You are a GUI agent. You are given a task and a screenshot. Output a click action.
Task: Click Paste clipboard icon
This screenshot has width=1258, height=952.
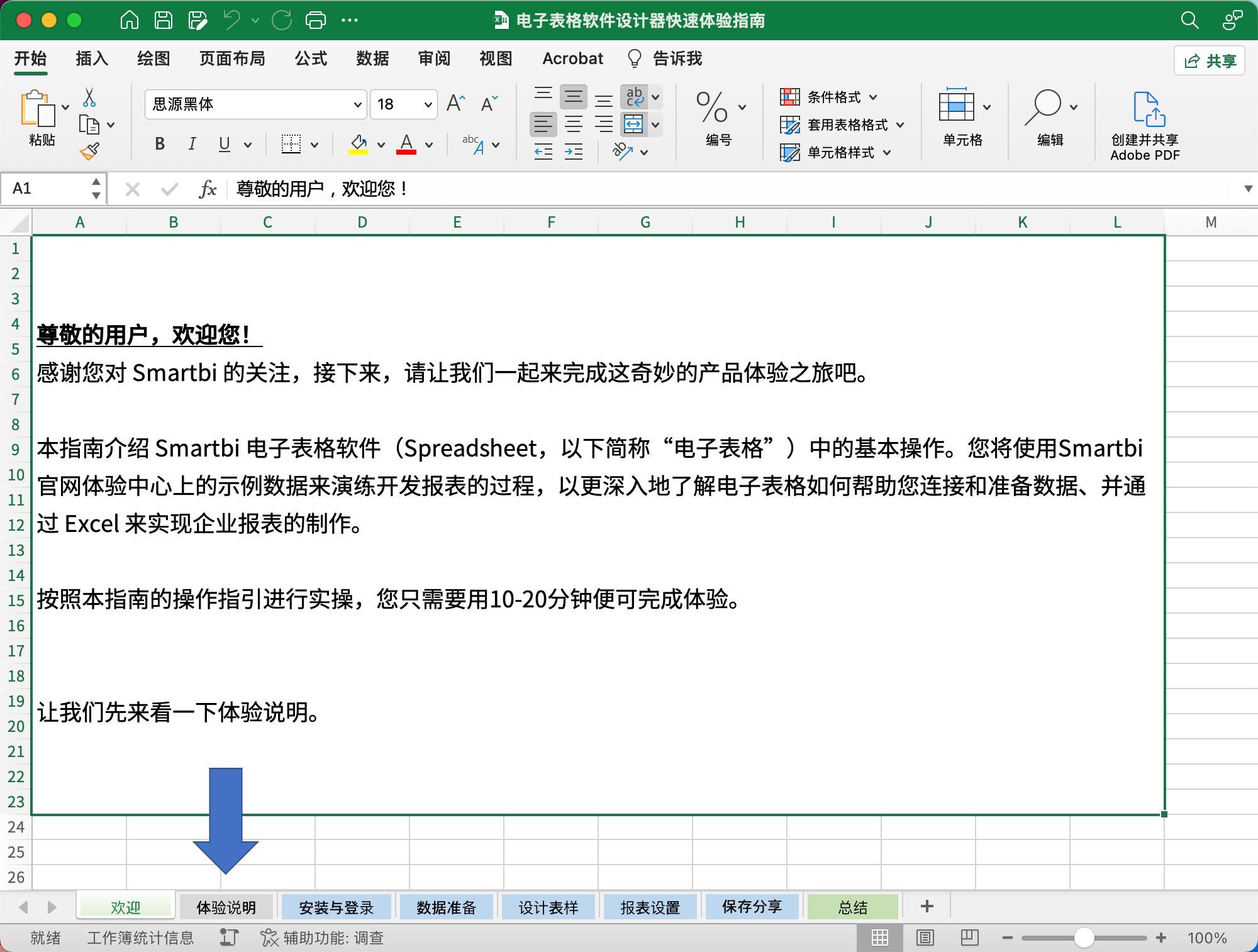pos(38,109)
